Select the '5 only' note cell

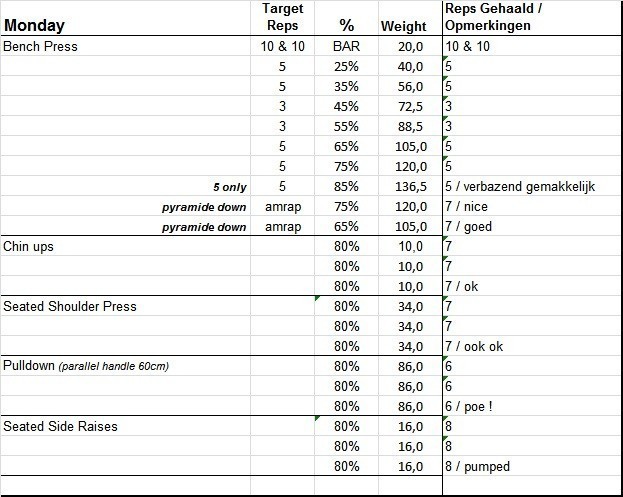tap(229, 187)
